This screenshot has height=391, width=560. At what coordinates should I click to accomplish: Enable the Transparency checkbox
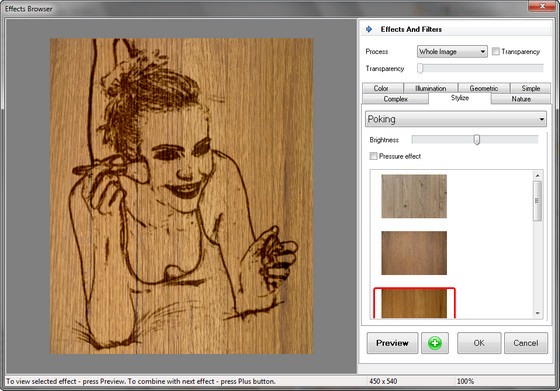(x=495, y=51)
